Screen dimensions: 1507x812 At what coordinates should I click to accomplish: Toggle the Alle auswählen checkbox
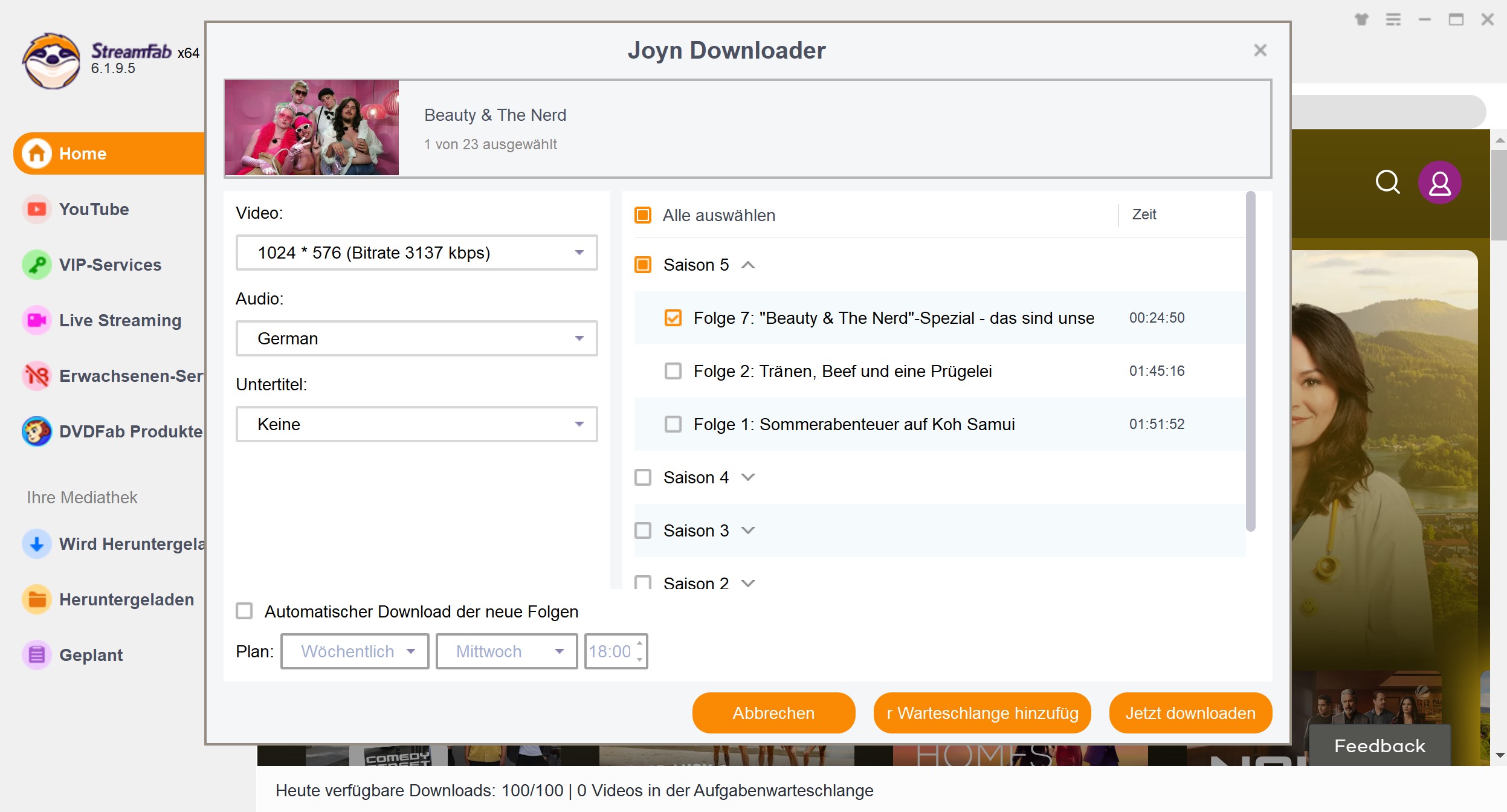click(643, 215)
